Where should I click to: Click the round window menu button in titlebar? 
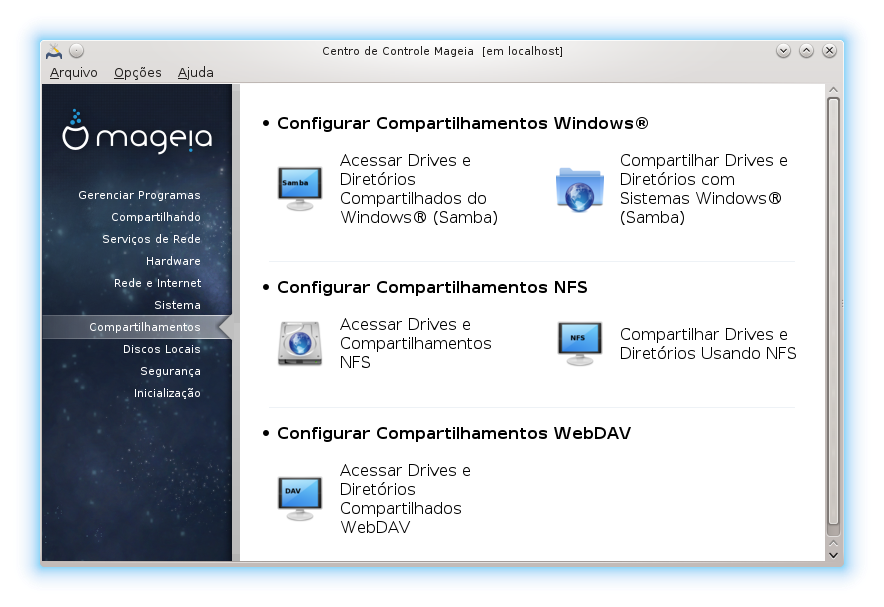(x=77, y=51)
